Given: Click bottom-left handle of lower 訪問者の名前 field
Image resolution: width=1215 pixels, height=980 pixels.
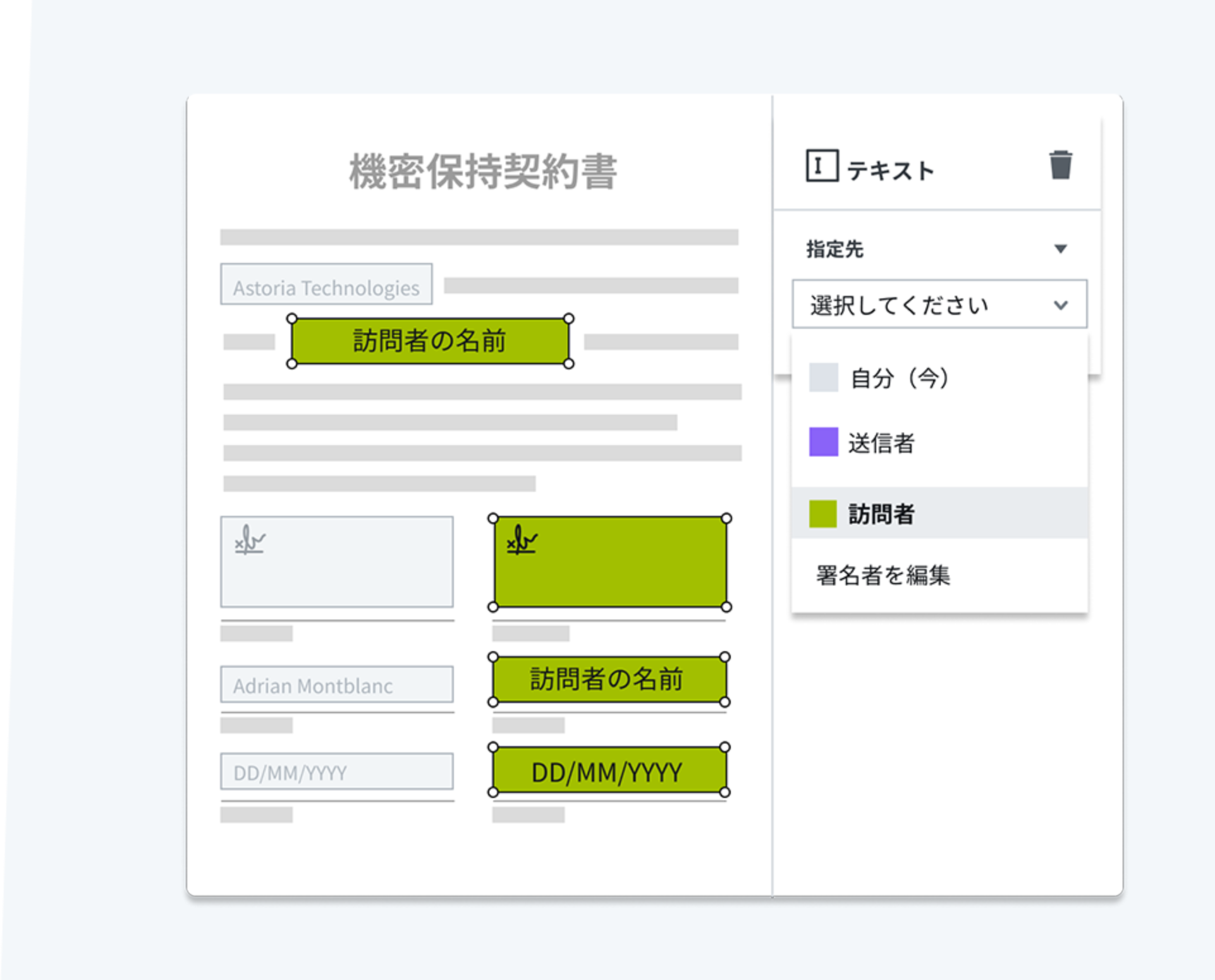Looking at the screenshot, I should pyautogui.click(x=493, y=702).
